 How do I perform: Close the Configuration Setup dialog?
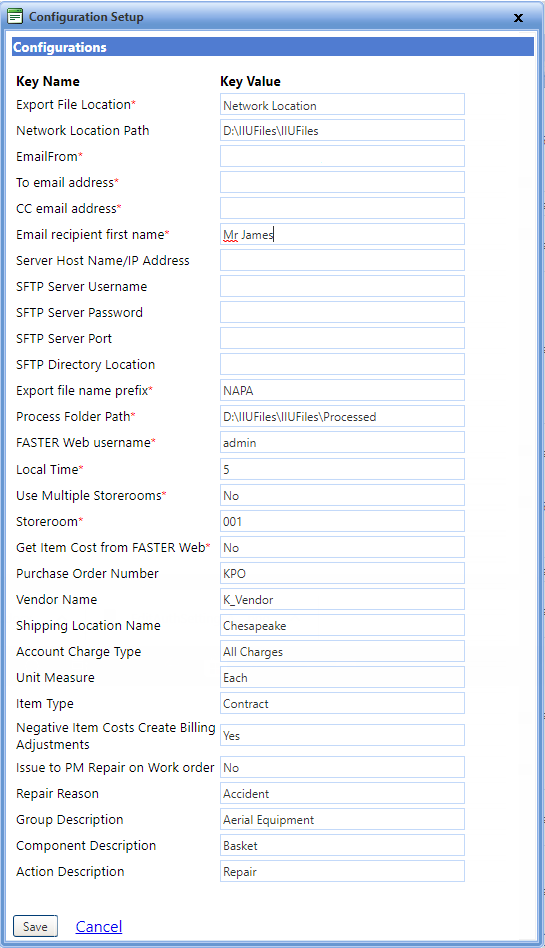pos(518,18)
